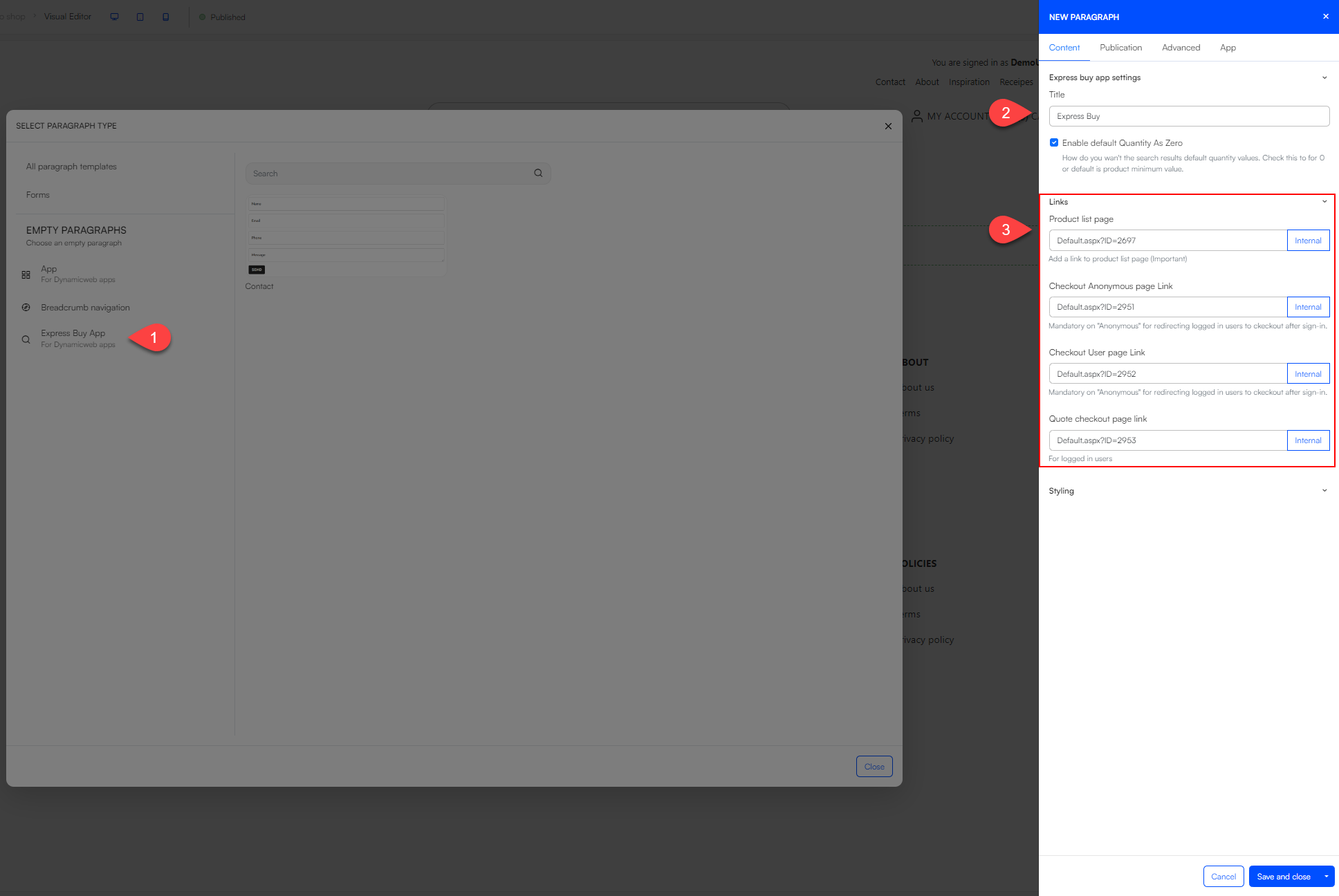Click the paragraph Search field

tap(398, 174)
